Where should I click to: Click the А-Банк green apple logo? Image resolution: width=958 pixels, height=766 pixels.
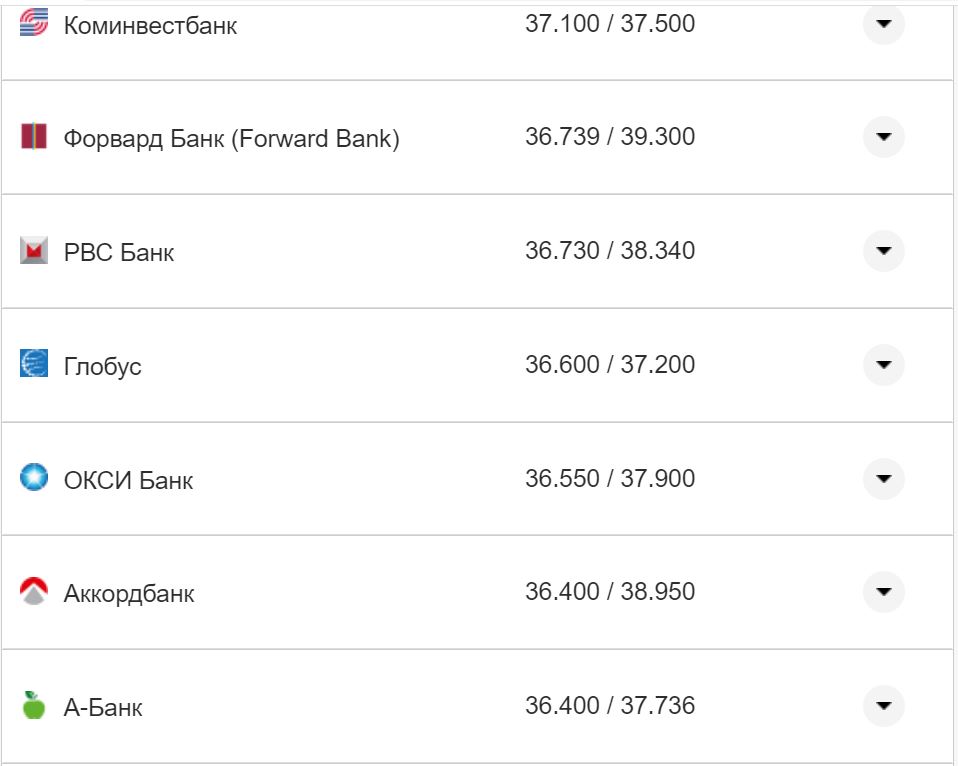click(34, 706)
